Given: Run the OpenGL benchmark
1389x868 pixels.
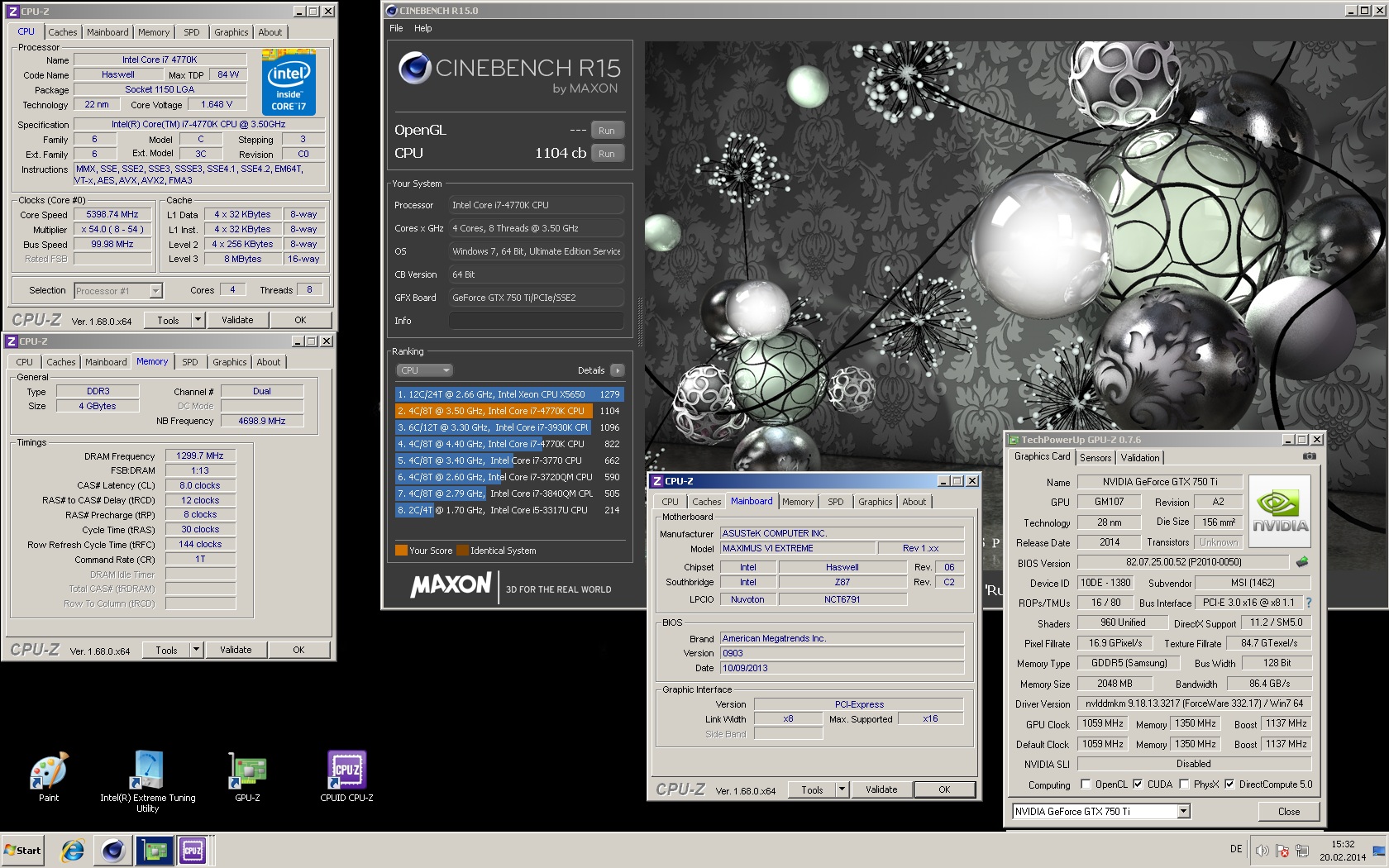Looking at the screenshot, I should click(607, 131).
